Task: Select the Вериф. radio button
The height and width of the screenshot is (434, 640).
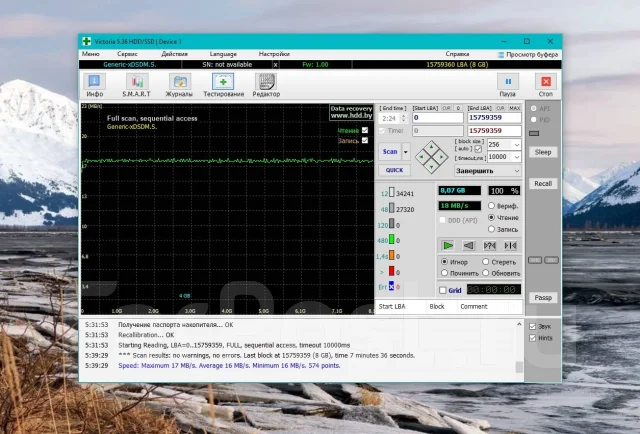Action: (x=491, y=206)
